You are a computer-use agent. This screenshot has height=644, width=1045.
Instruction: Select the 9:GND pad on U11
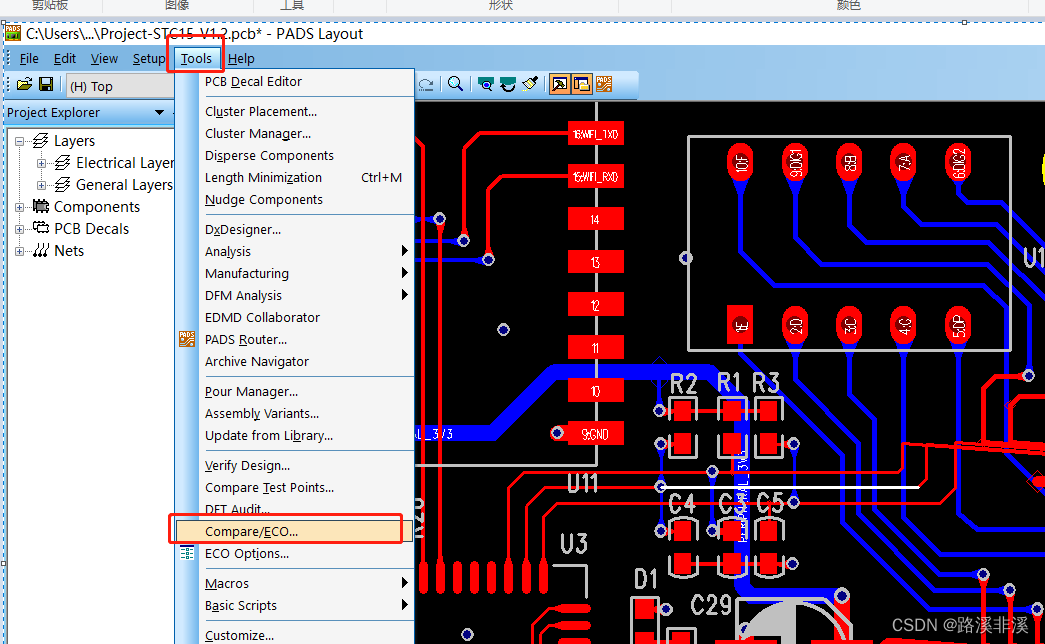click(595, 434)
